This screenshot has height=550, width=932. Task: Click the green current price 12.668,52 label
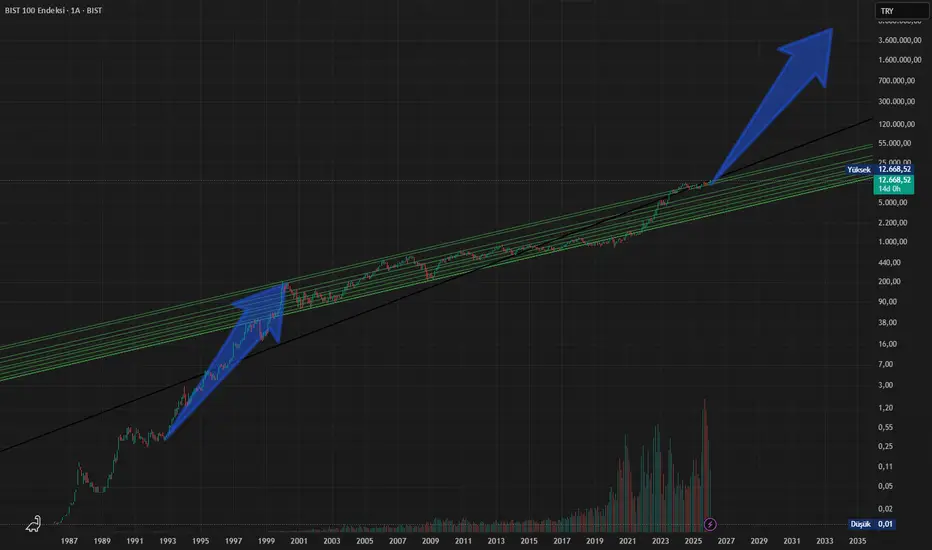click(894, 180)
